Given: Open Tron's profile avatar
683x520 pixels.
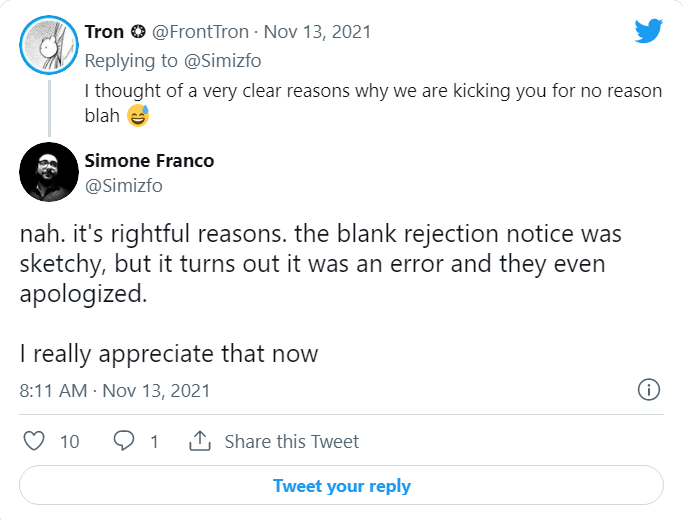Looking at the screenshot, I should click(49, 45).
